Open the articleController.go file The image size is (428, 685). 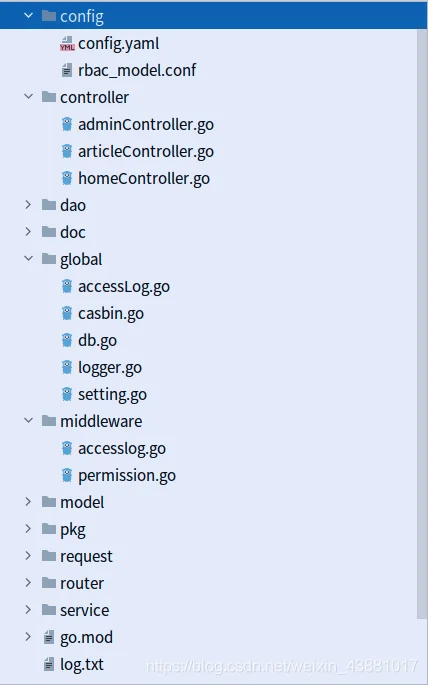coord(146,152)
